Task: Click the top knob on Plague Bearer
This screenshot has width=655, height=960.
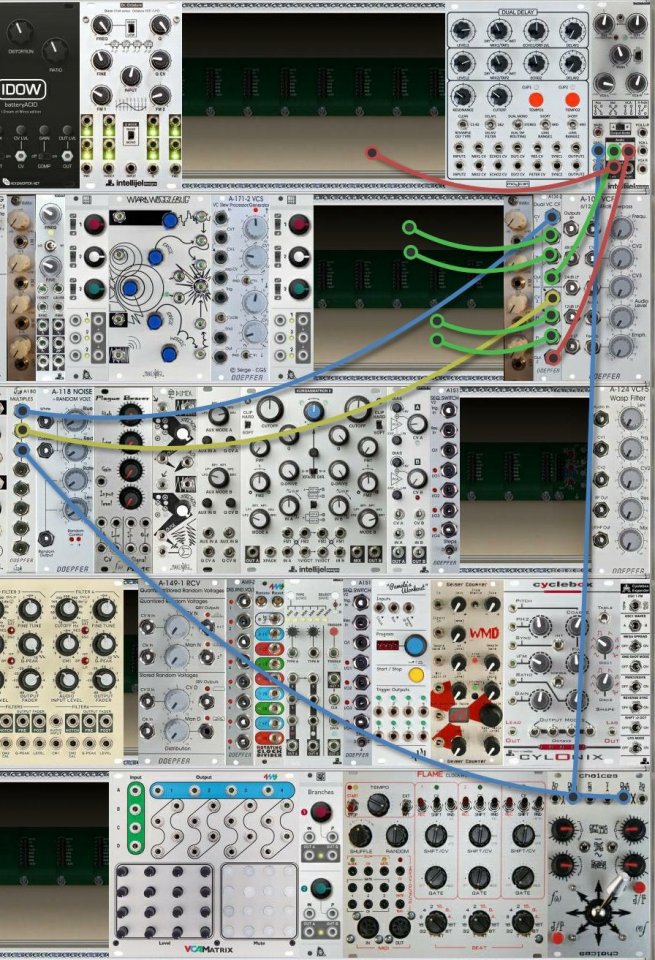Action: [x=130, y=416]
